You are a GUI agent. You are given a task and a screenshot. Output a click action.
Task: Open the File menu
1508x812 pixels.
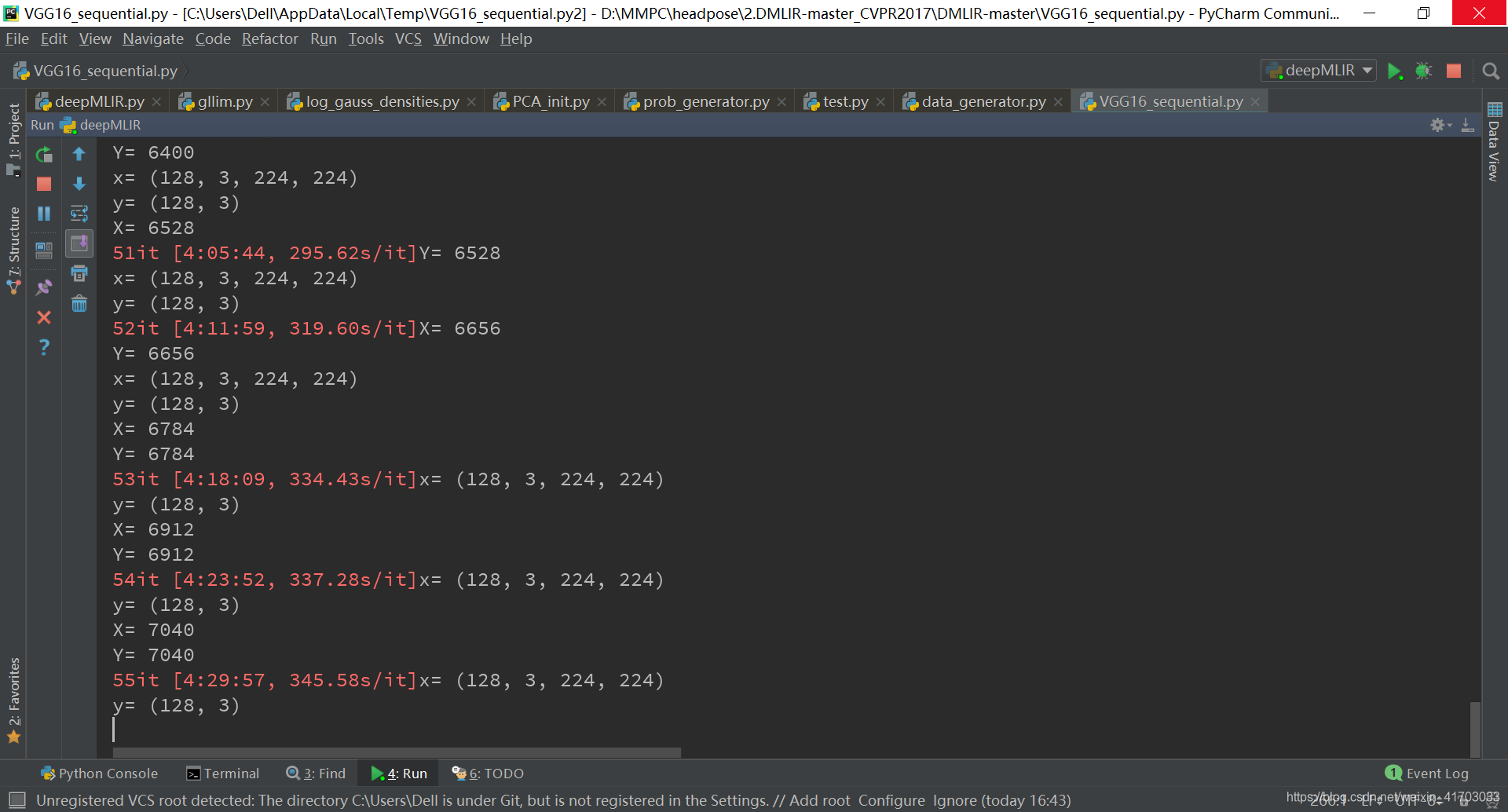click(x=17, y=38)
